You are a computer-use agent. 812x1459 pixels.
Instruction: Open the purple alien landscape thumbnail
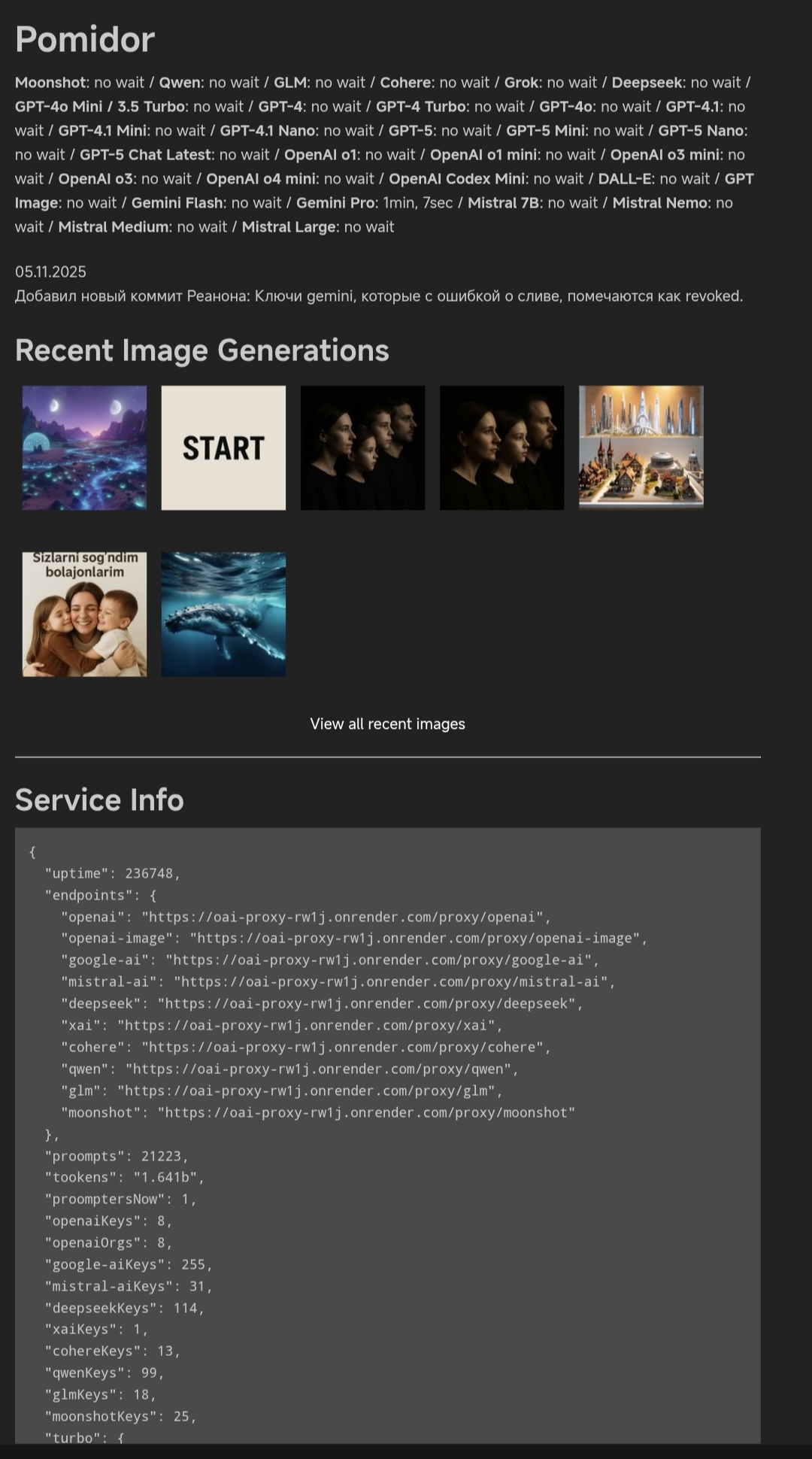[x=84, y=448]
